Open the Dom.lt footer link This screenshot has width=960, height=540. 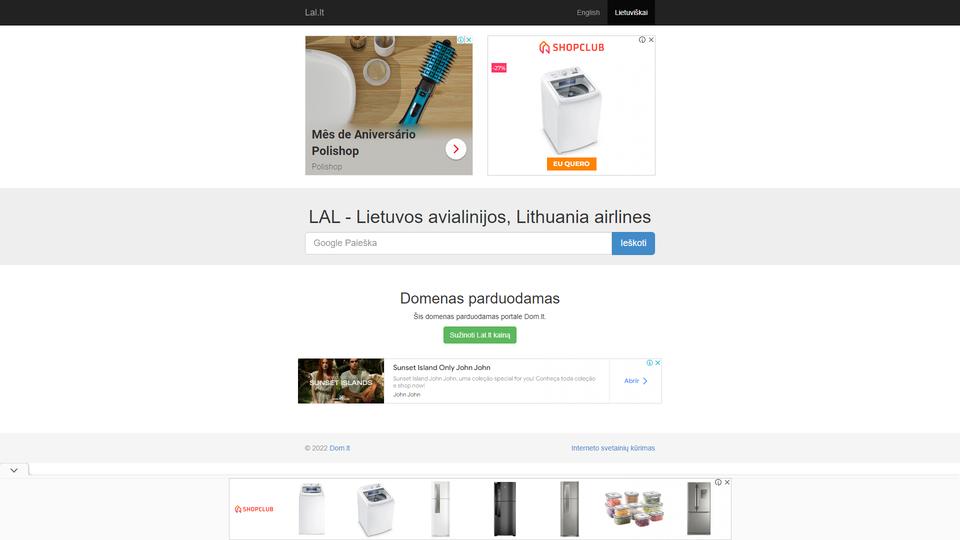(340, 448)
